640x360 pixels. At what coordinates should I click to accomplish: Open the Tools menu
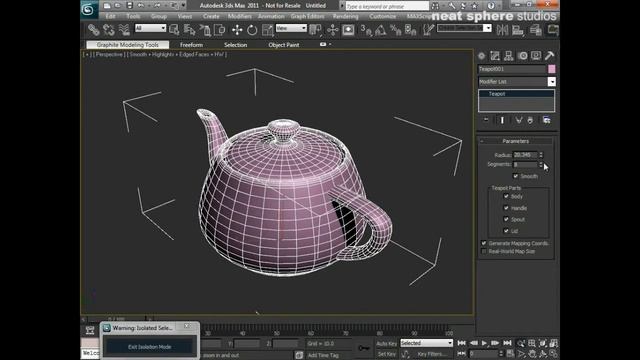click(133, 16)
